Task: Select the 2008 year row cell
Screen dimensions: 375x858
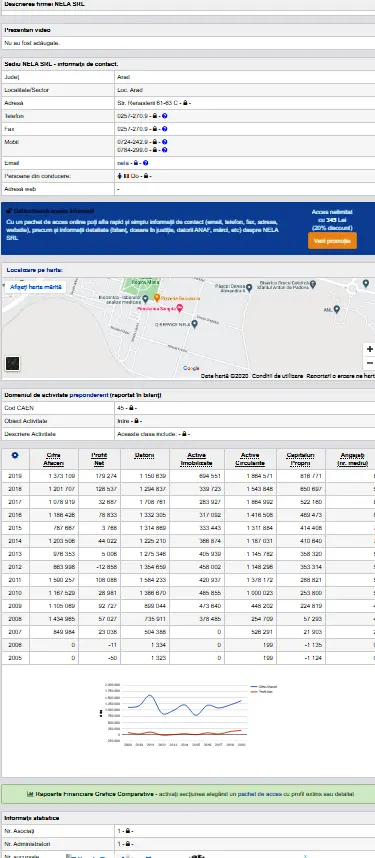Action: coord(15,619)
